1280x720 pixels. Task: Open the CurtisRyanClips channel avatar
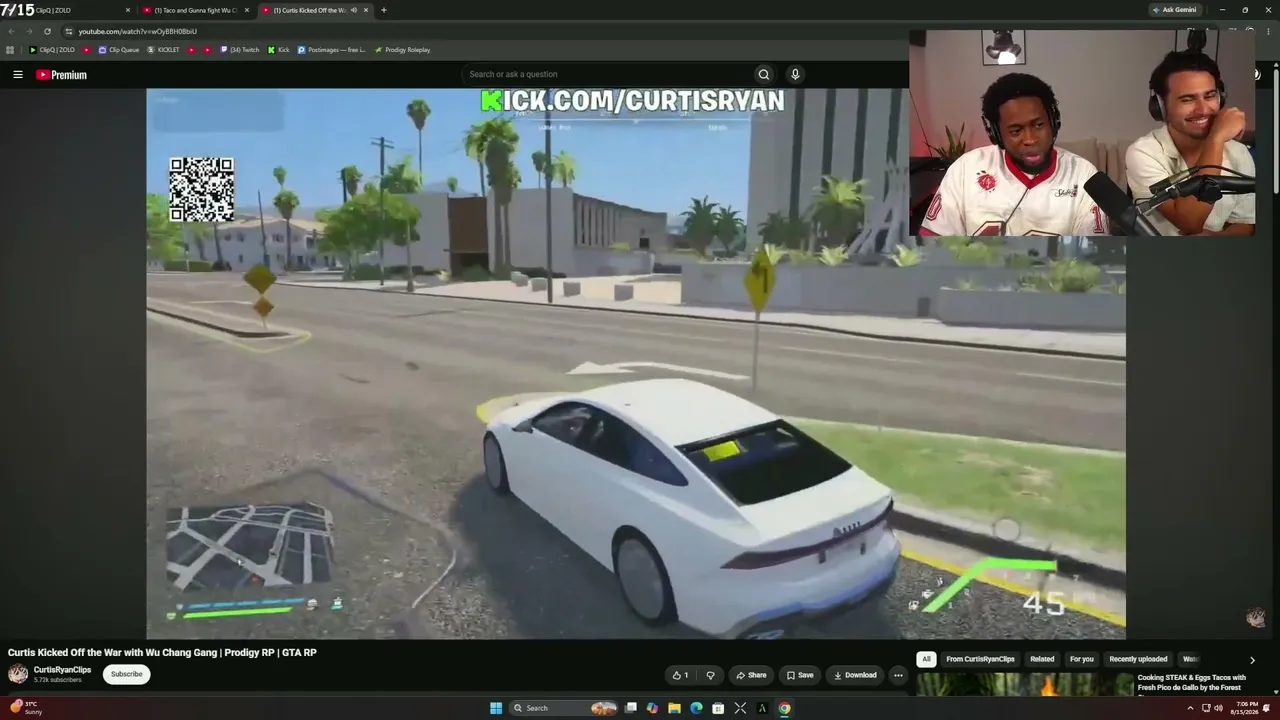(x=18, y=674)
